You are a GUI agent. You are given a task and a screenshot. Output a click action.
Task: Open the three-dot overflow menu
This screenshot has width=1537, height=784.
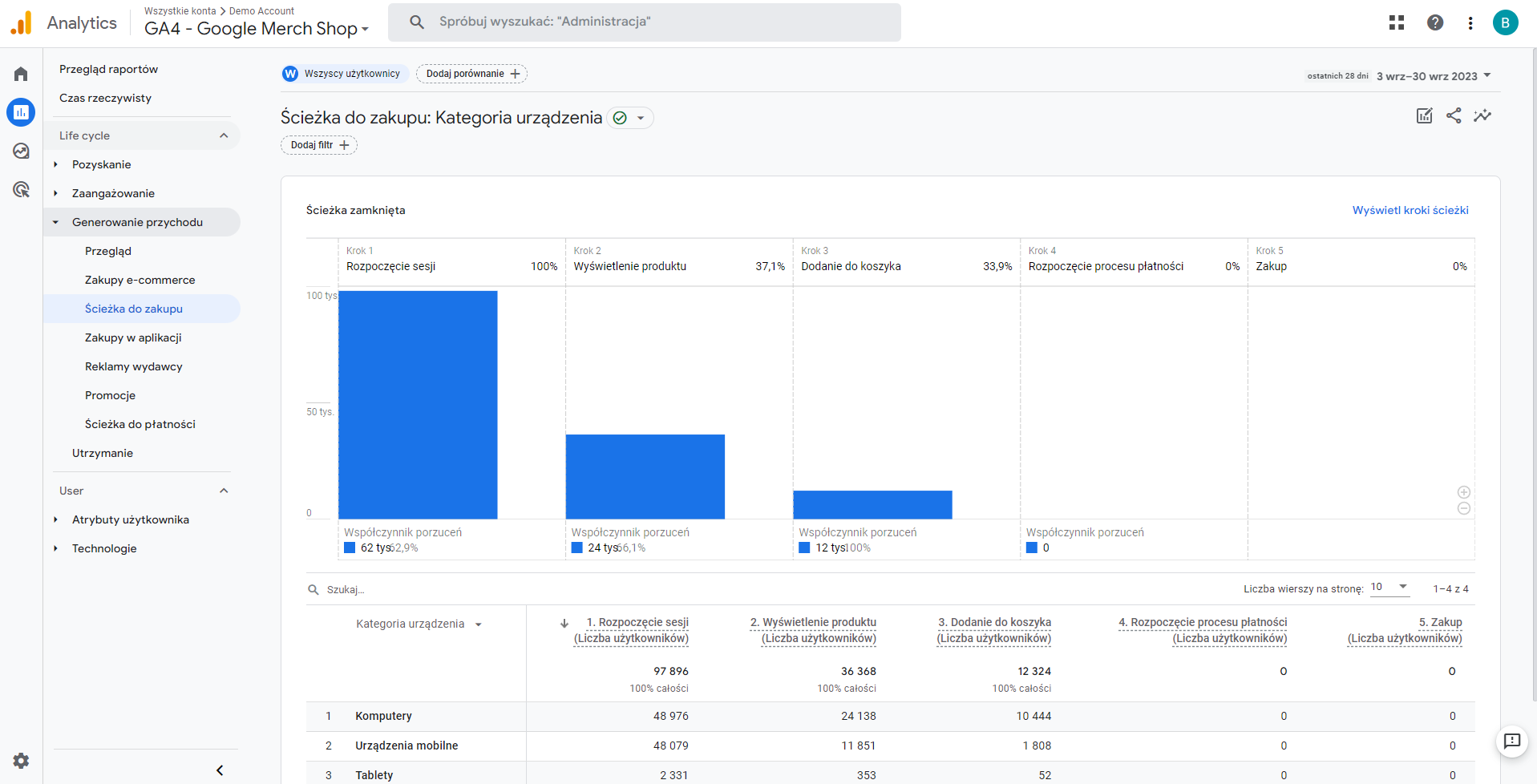point(1470,22)
